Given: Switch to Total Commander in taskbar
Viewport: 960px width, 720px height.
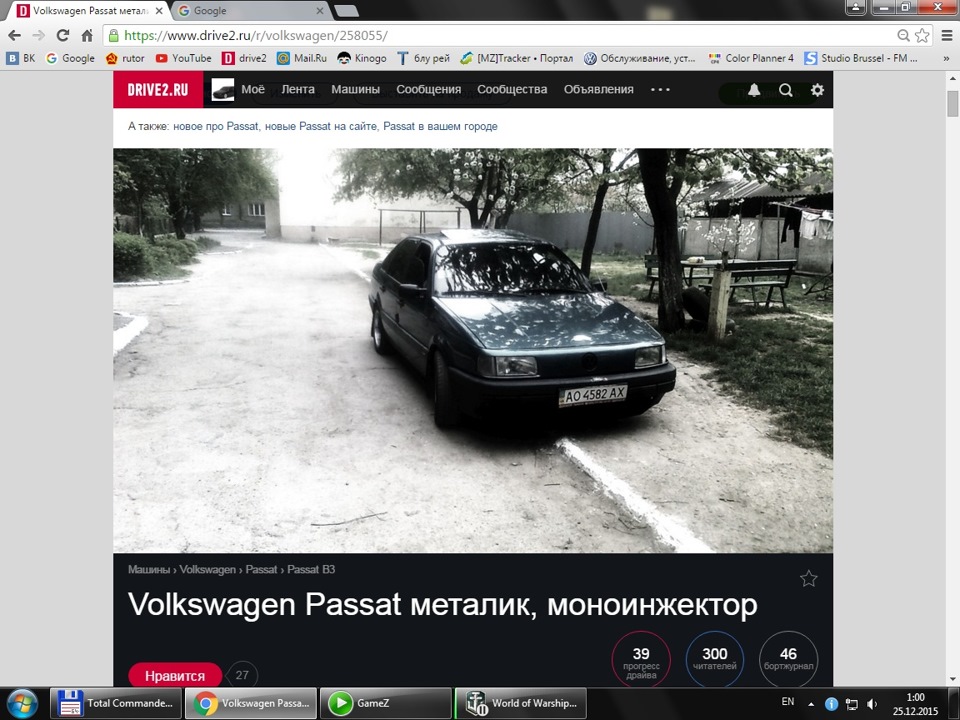Looking at the screenshot, I should click(x=116, y=703).
